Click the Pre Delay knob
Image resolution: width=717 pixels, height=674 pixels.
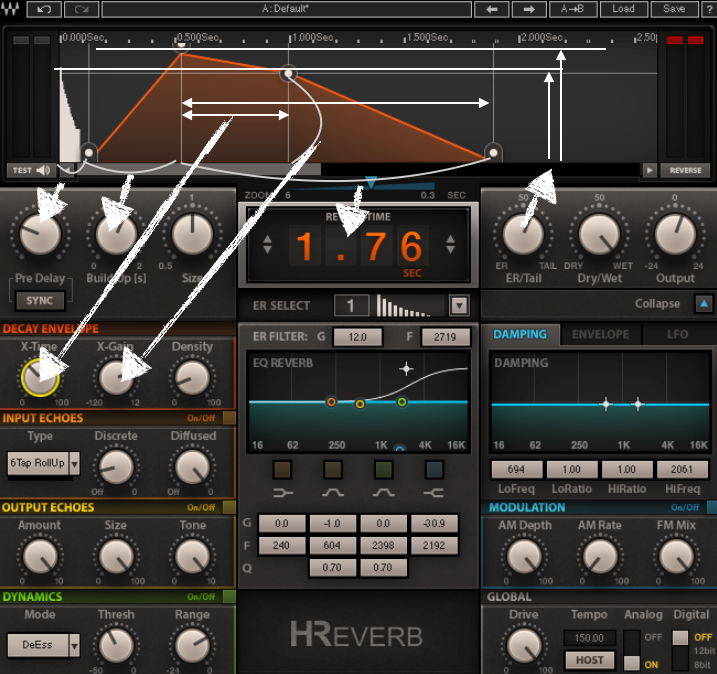point(40,234)
